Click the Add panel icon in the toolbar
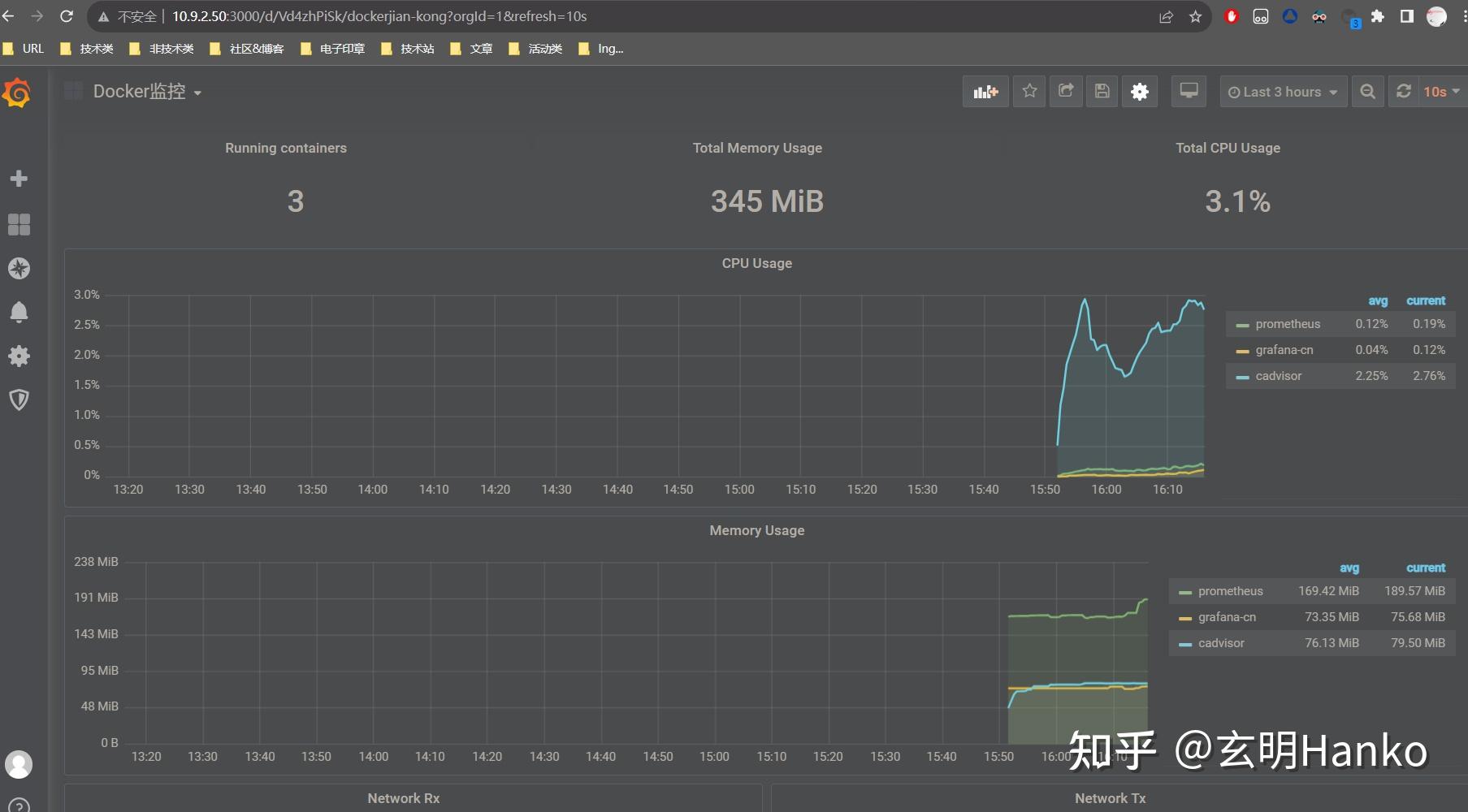The width and height of the screenshot is (1468, 812). tap(985, 92)
